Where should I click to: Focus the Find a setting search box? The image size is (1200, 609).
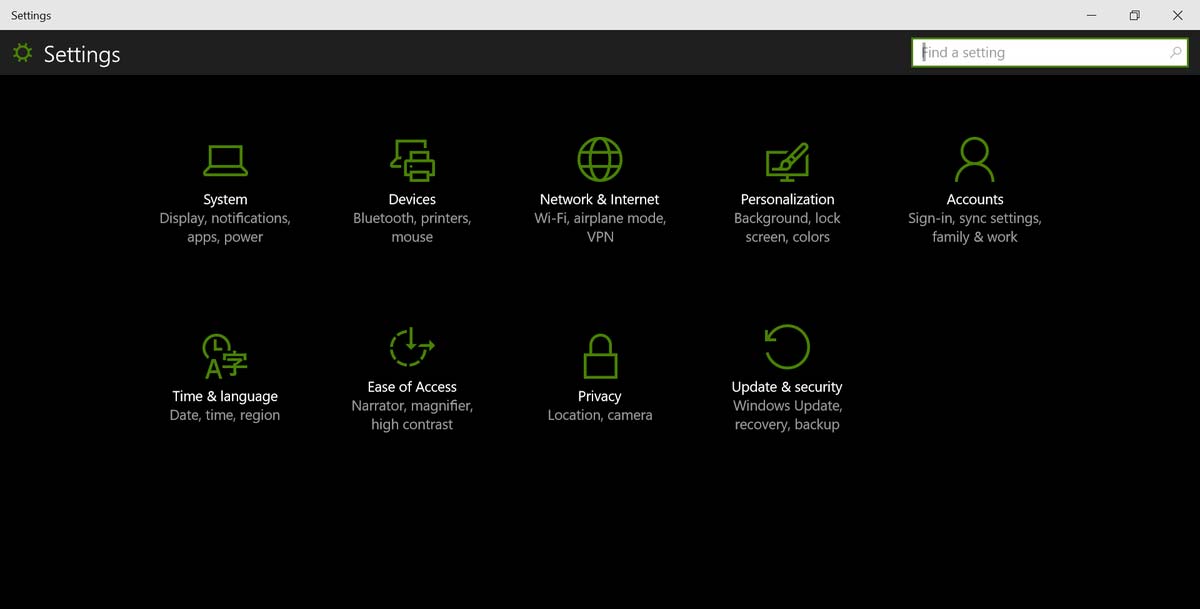(1050, 53)
